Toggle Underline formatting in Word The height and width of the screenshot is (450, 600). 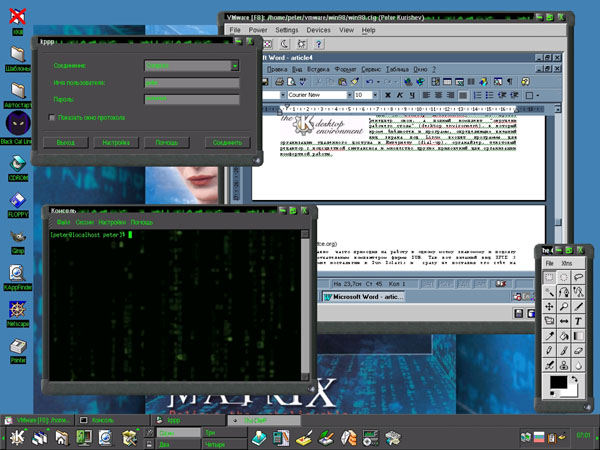pyautogui.click(x=412, y=95)
